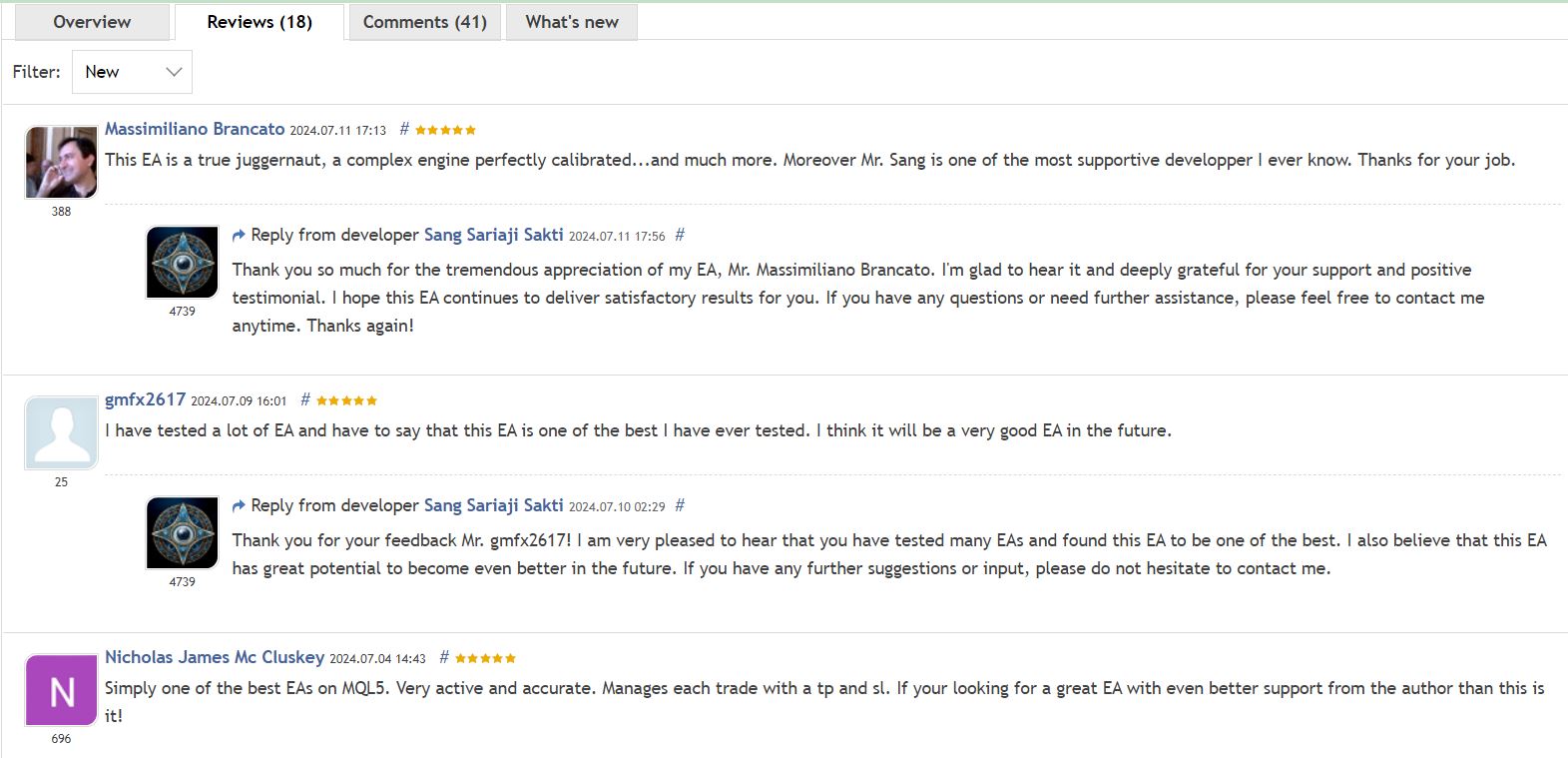Viewport: 1568px width, 758px height.
Task: Open gmfx2617's profile link
Action: (146, 398)
